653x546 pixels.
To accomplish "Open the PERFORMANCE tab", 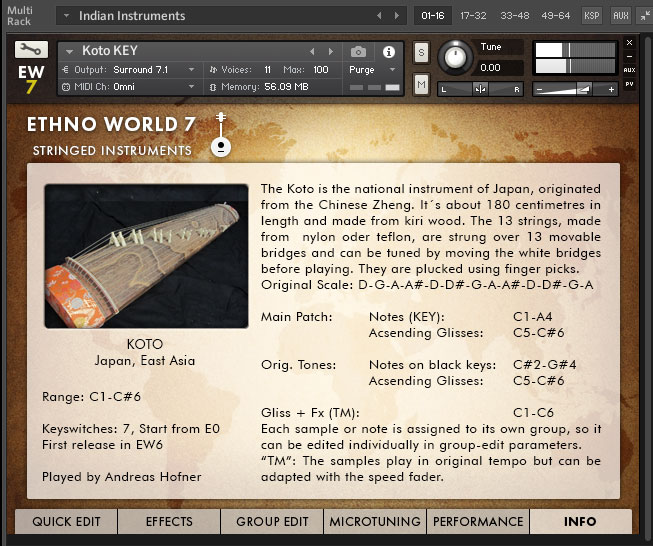I will click(478, 521).
